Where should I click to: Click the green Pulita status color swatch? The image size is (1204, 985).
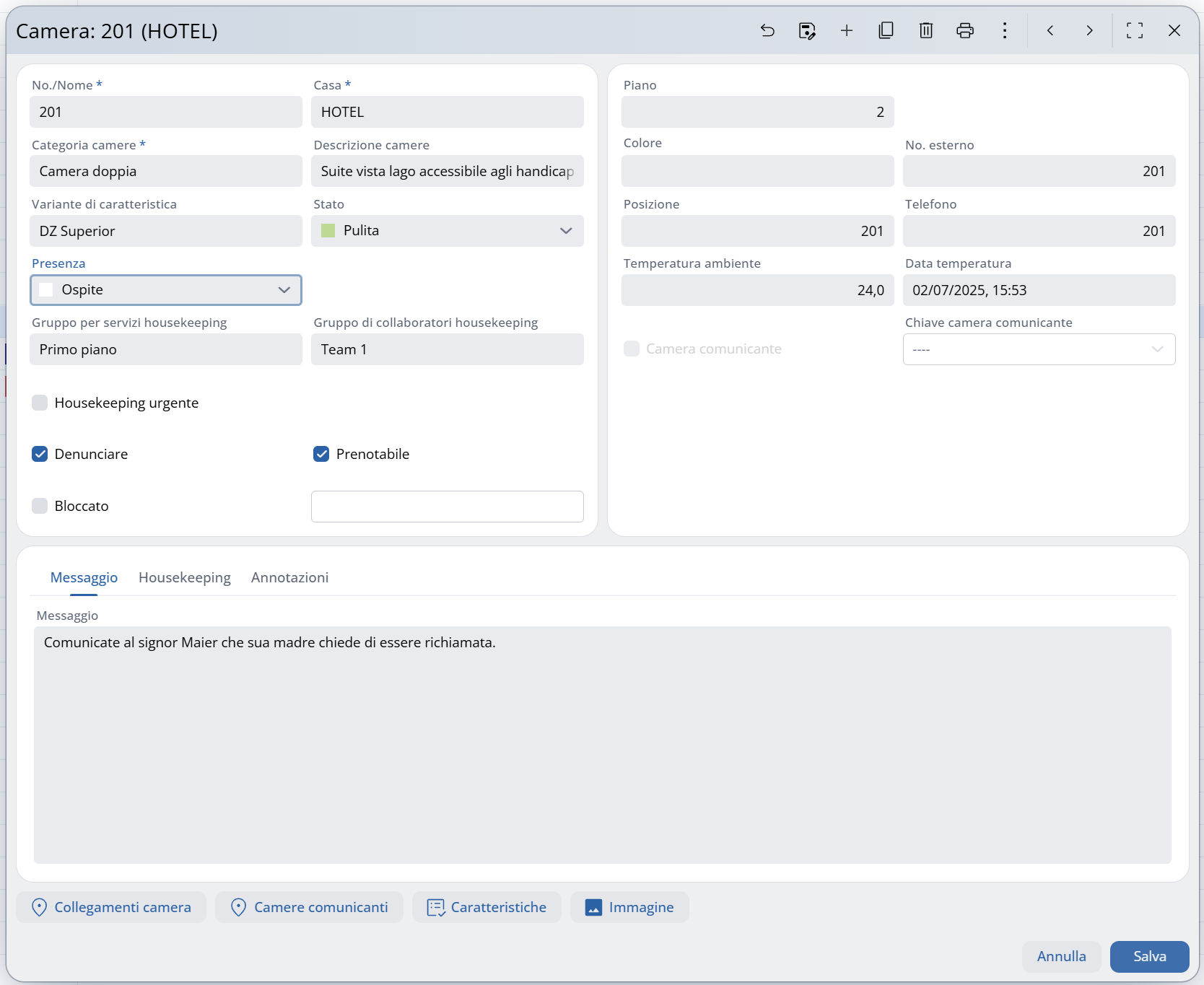(x=328, y=231)
